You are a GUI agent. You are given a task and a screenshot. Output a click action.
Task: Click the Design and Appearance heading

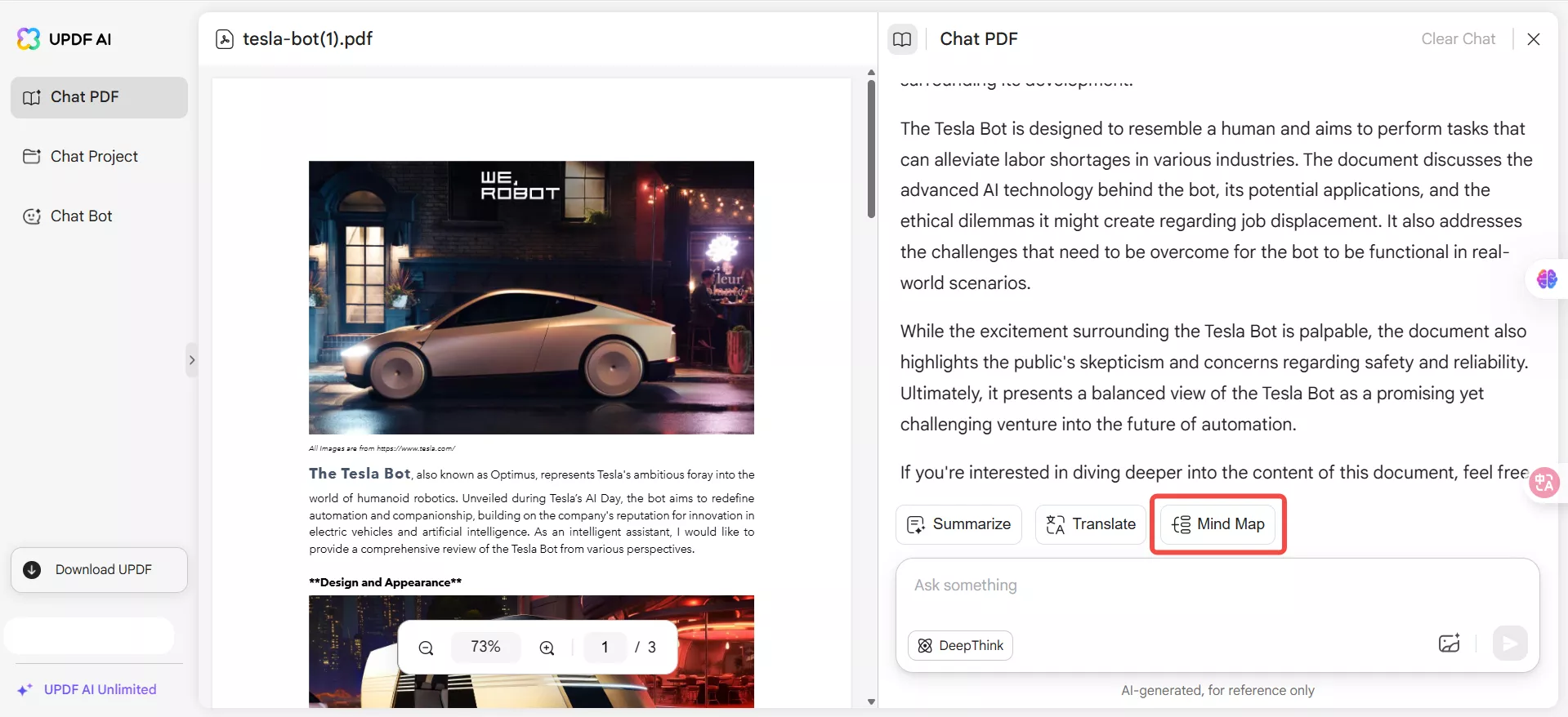pos(385,582)
